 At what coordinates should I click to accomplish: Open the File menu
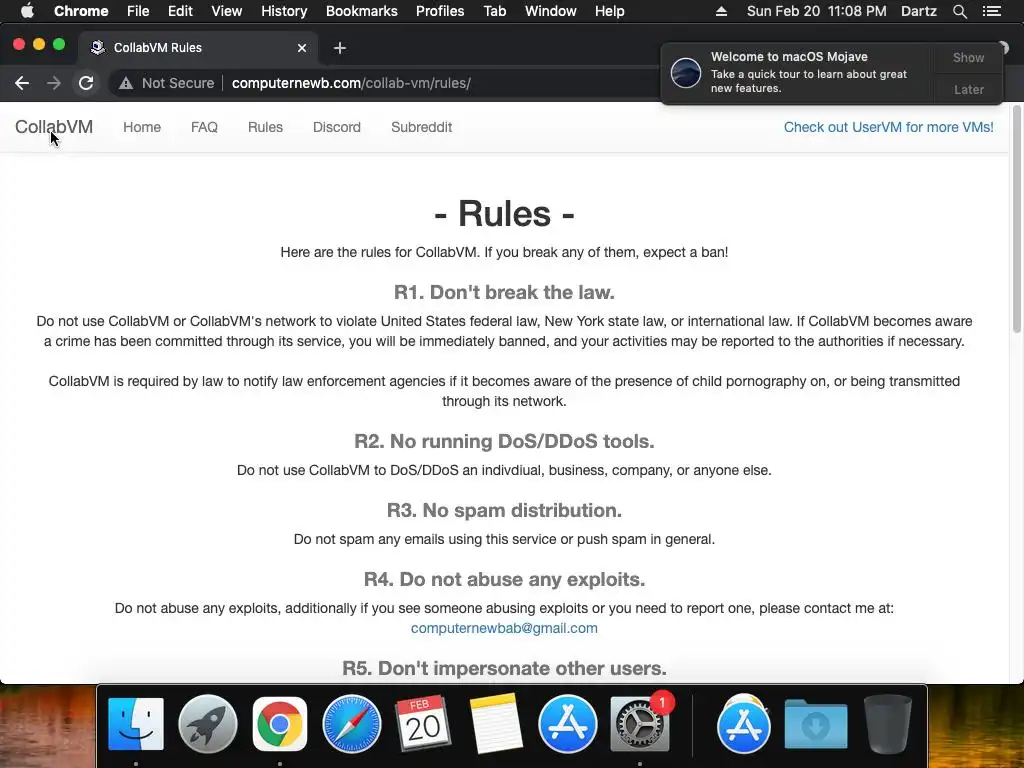[138, 11]
